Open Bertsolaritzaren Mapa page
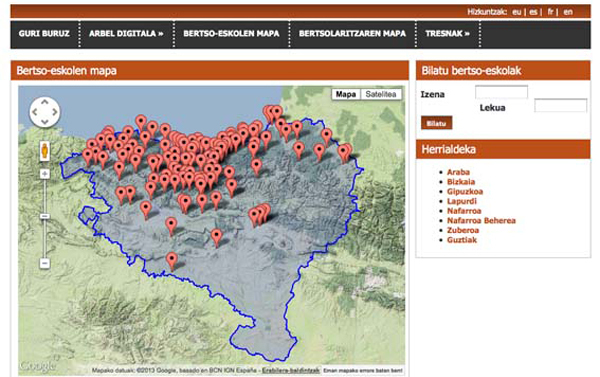The width and height of the screenshot is (600, 377). [x=352, y=34]
